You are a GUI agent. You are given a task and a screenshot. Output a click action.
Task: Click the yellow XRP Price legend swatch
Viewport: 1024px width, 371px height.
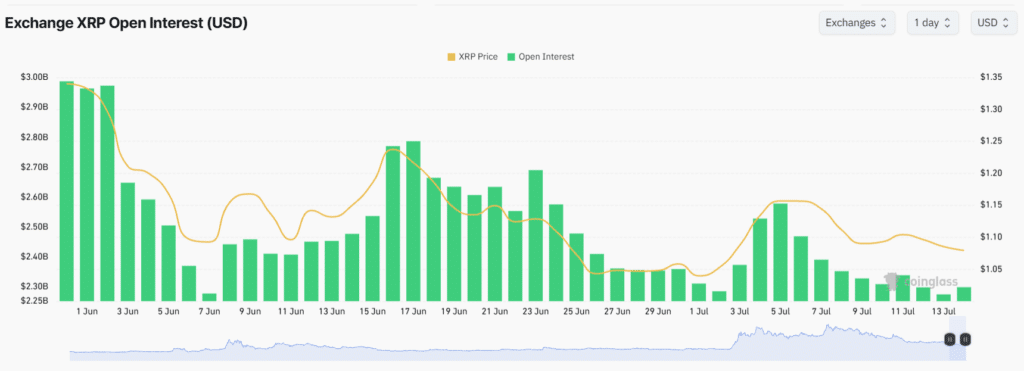(451, 57)
